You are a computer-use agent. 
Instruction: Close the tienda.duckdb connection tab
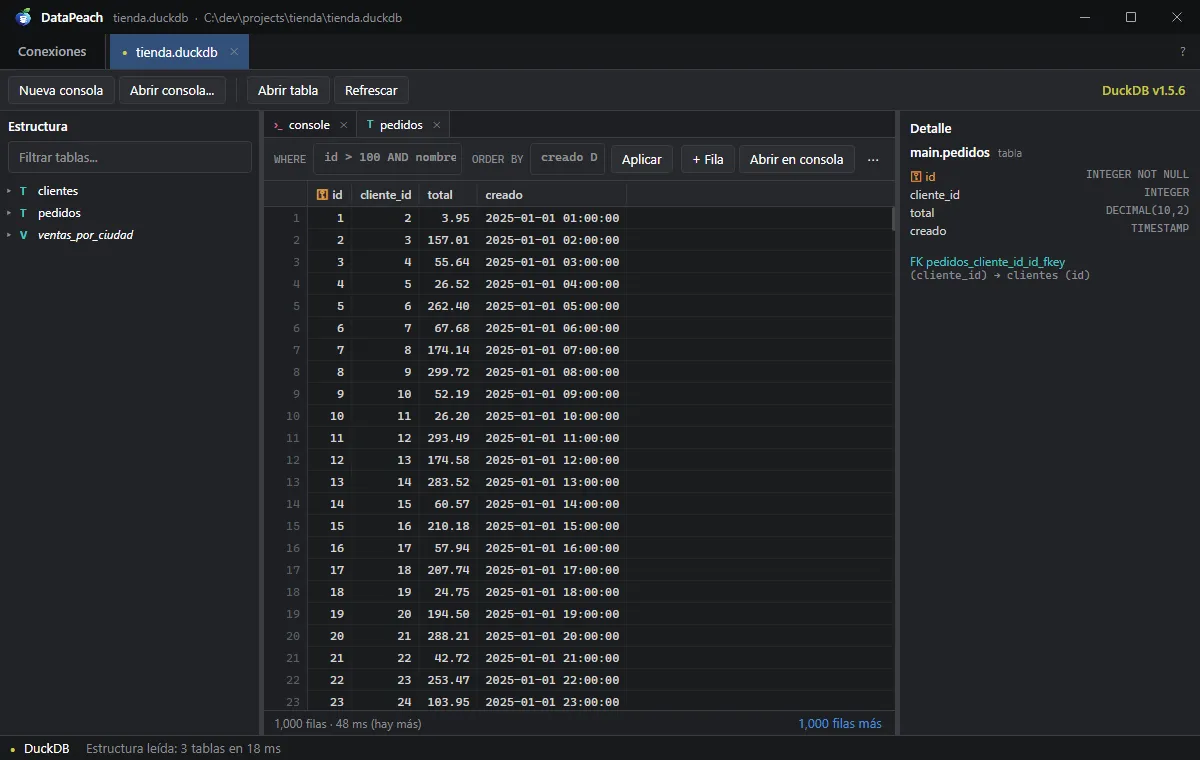[234, 52]
